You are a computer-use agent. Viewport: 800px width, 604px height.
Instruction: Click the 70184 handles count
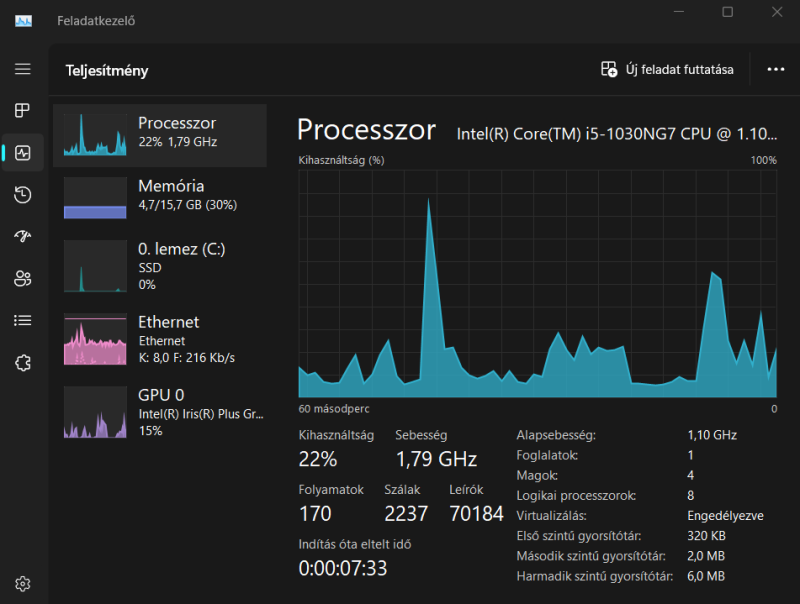coord(477,514)
